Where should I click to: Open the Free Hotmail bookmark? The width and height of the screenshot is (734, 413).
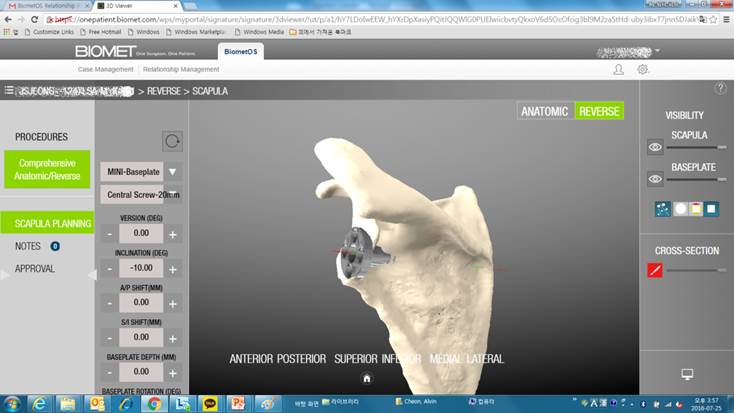(x=101, y=32)
